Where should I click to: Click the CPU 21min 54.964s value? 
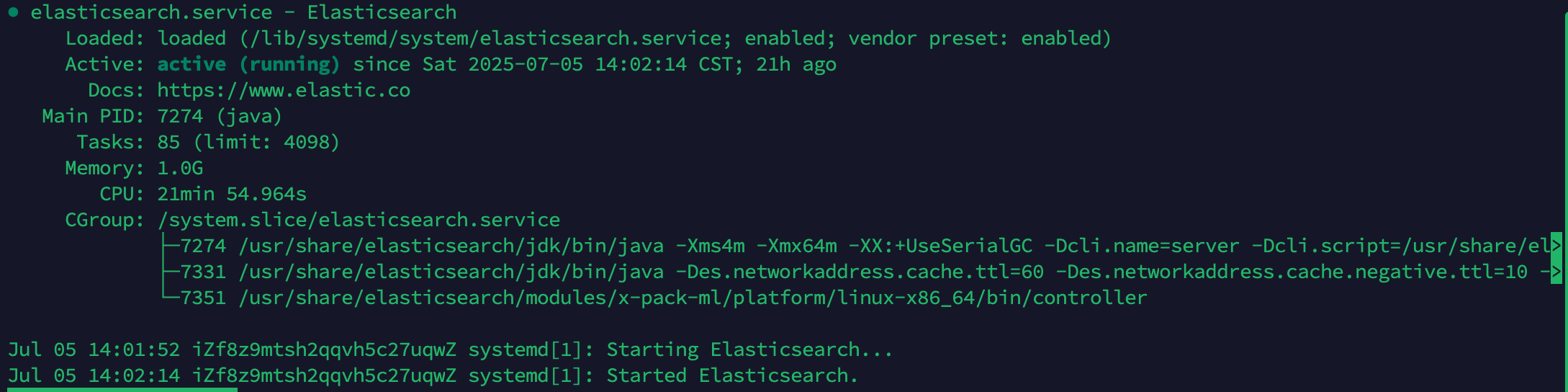[x=232, y=194]
